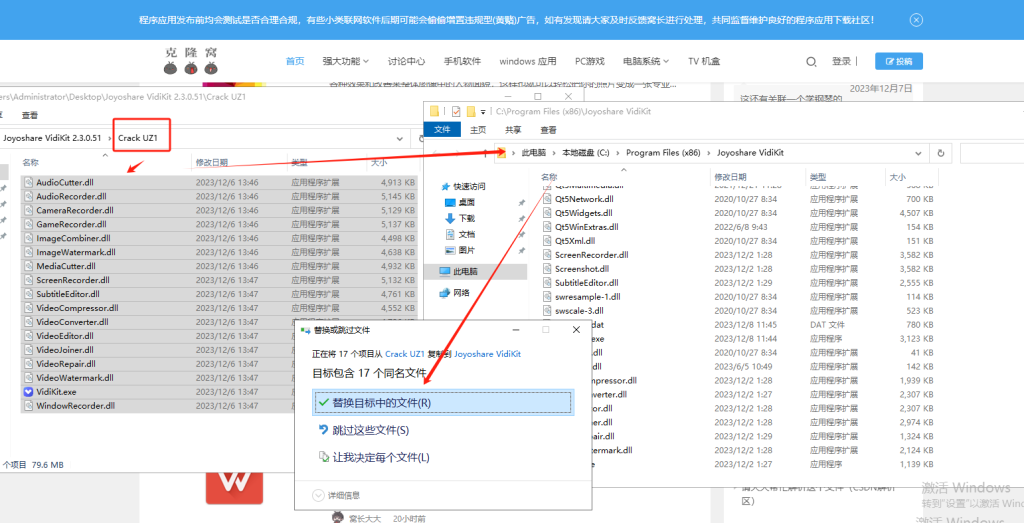Image resolution: width=1024 pixels, height=523 pixels.
Task: Expand the 电脑系统 nav dropdown
Action: (646, 61)
